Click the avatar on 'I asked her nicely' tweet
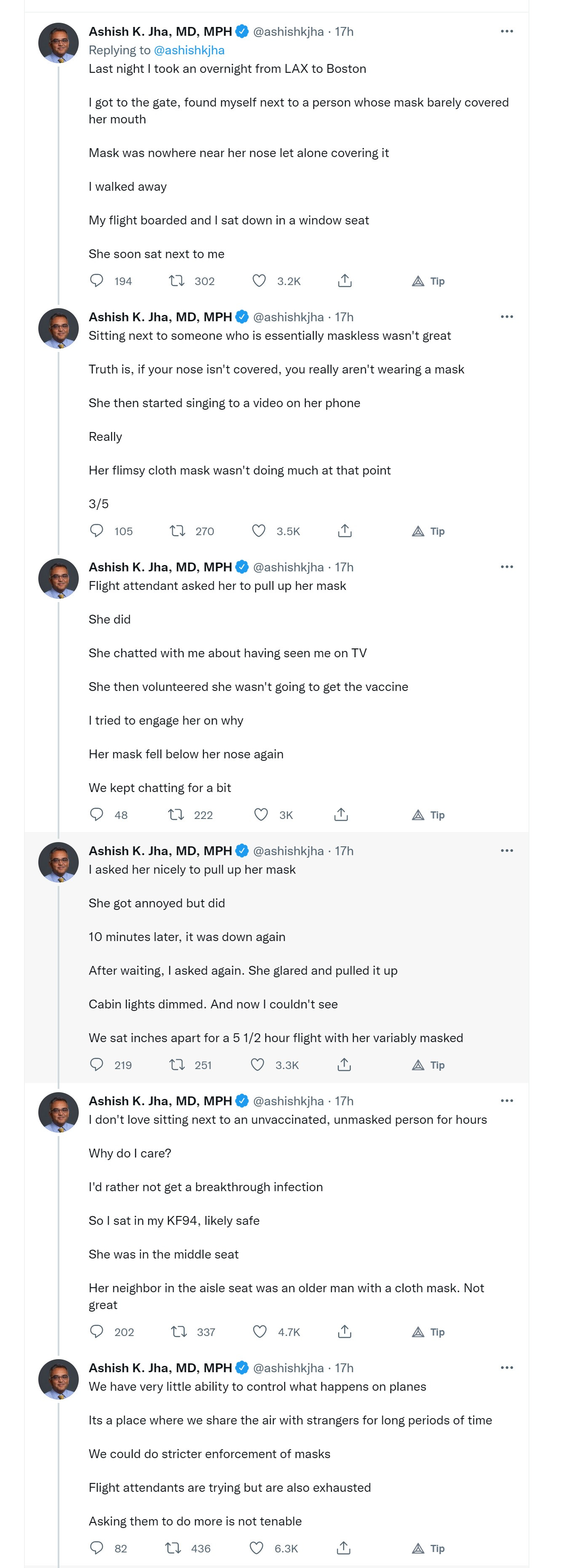This screenshot has width=582, height=1568. click(59, 862)
